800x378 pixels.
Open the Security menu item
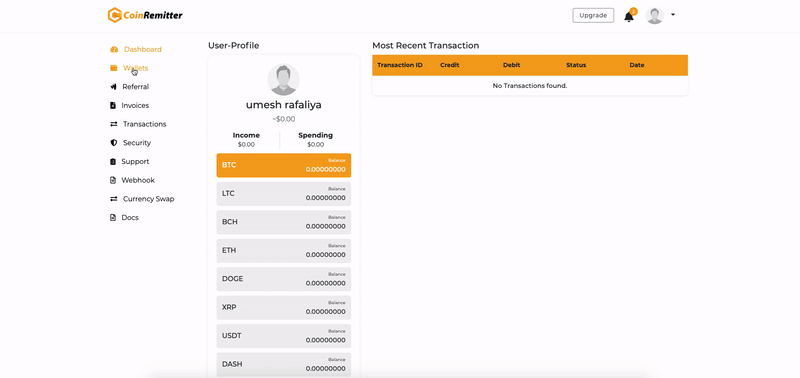point(137,143)
